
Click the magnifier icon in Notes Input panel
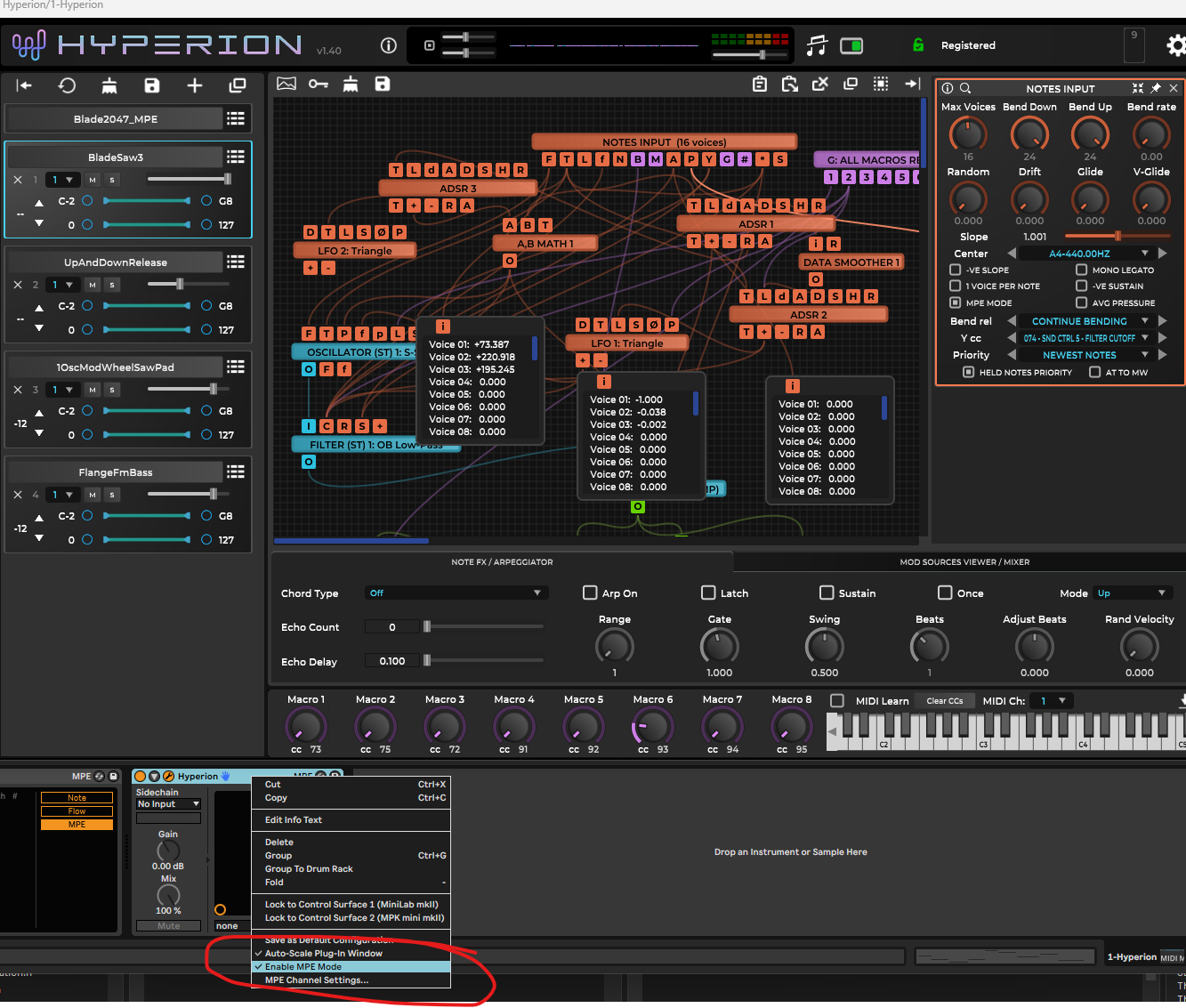(965, 88)
